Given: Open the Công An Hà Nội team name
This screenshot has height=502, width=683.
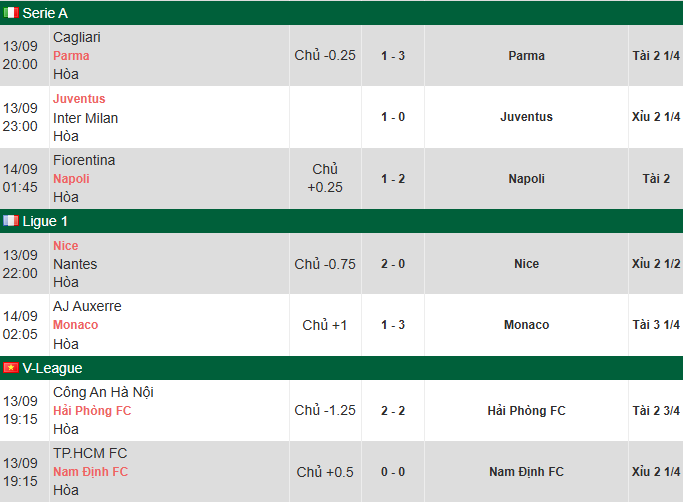Looking at the screenshot, I should pyautogui.click(x=103, y=392).
